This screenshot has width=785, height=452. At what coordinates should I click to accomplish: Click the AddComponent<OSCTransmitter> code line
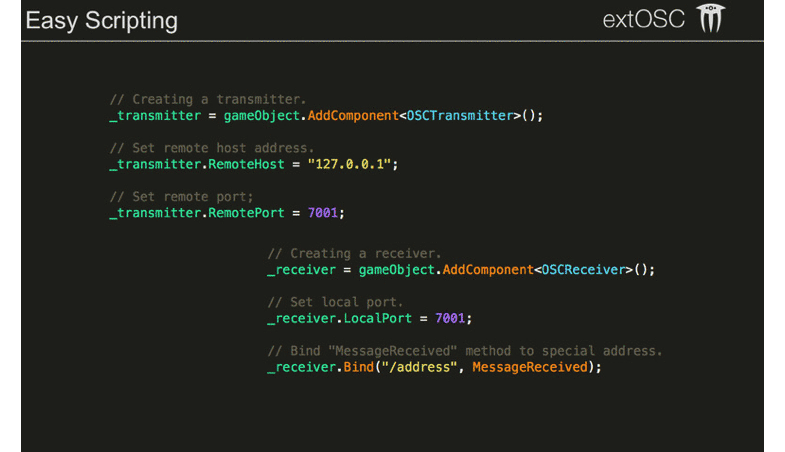click(326, 116)
